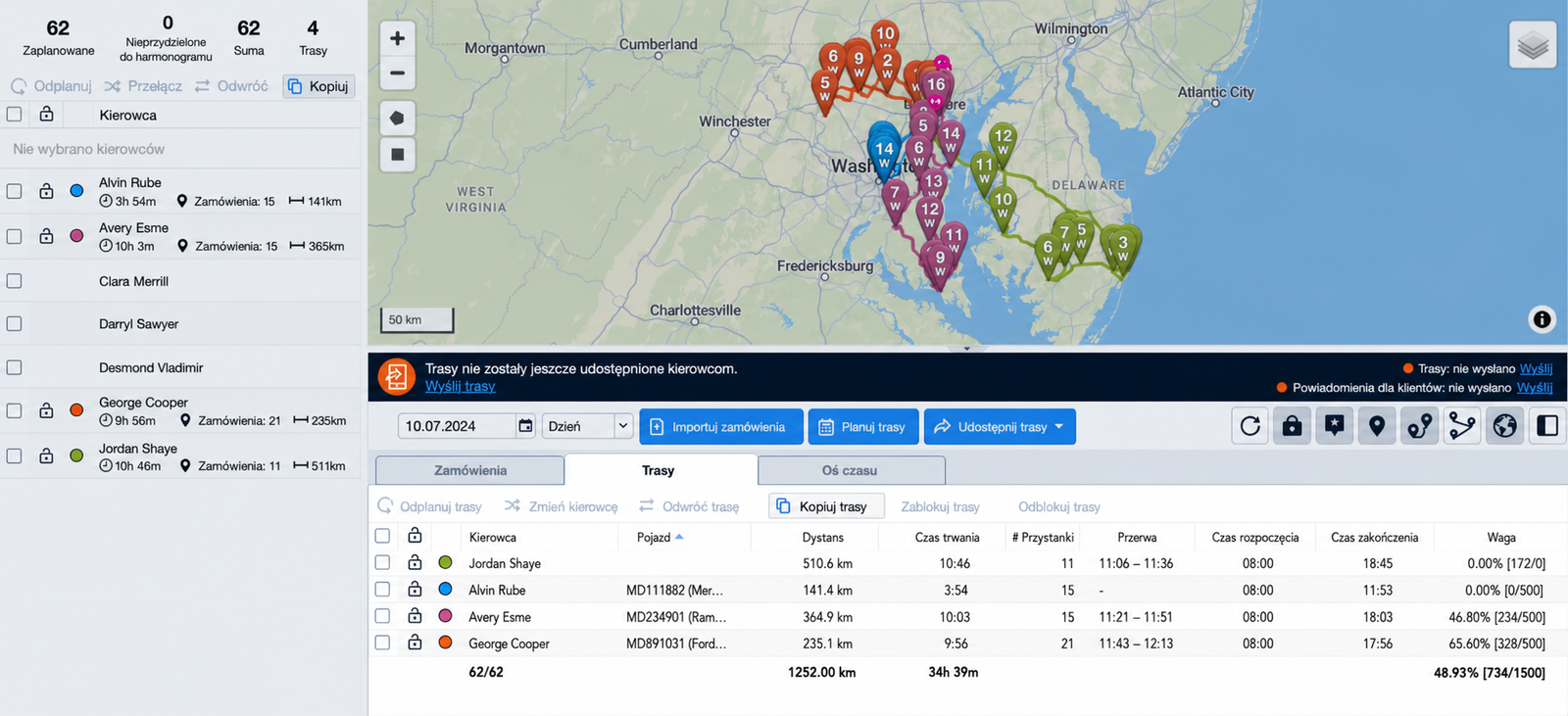Select the rectangle drawing tool on map
Image resolution: width=1568 pixels, height=716 pixels.
[397, 154]
